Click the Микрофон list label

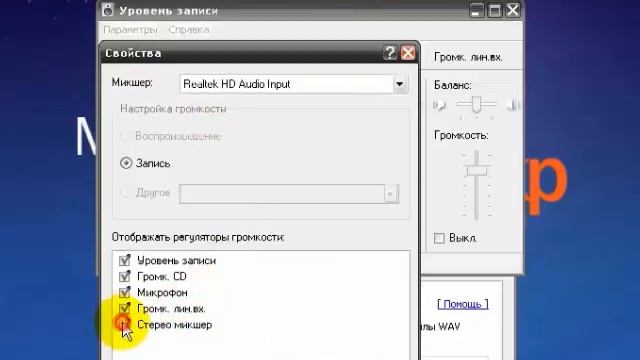click(x=162, y=293)
